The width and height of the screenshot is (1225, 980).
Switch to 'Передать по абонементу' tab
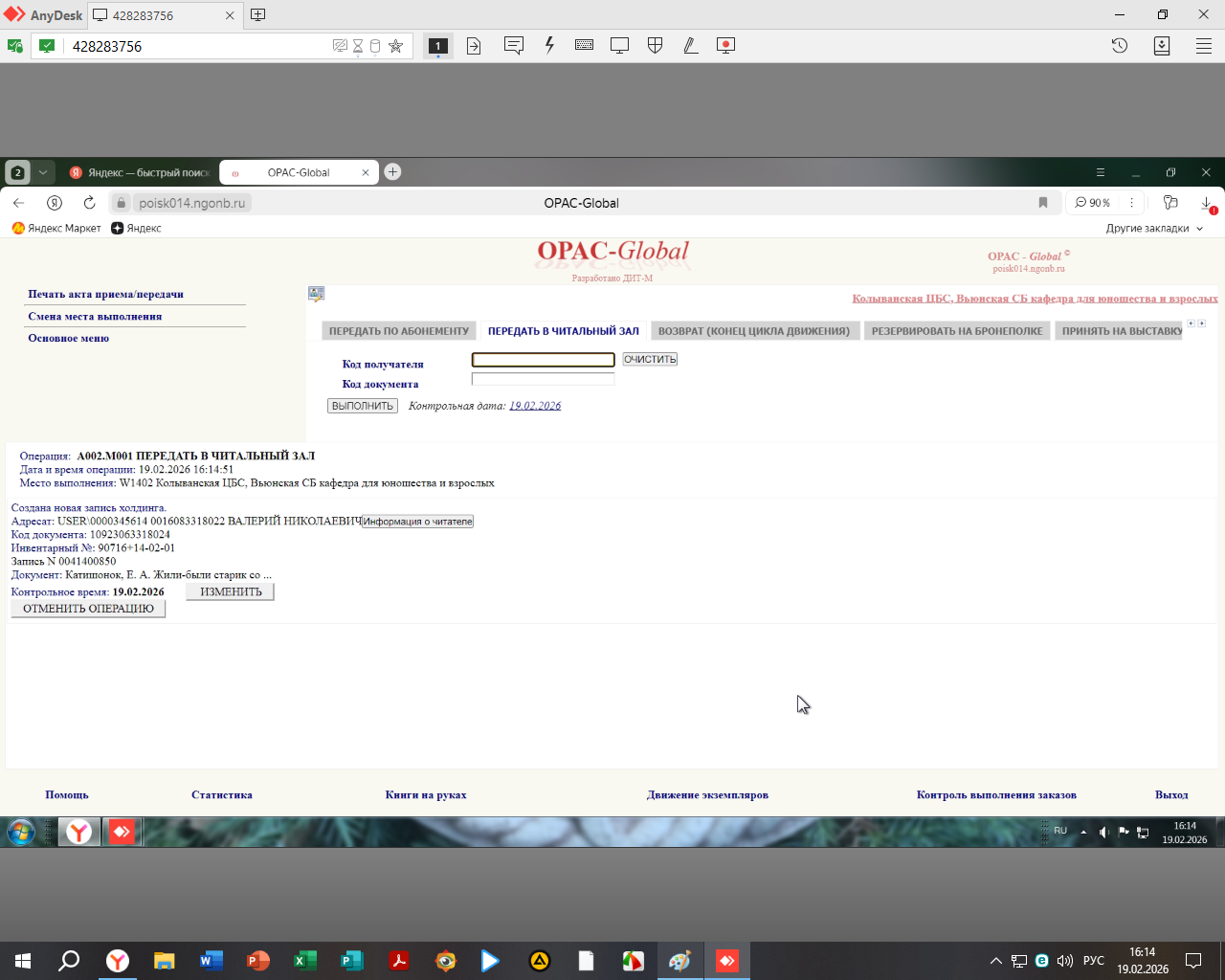click(x=399, y=331)
